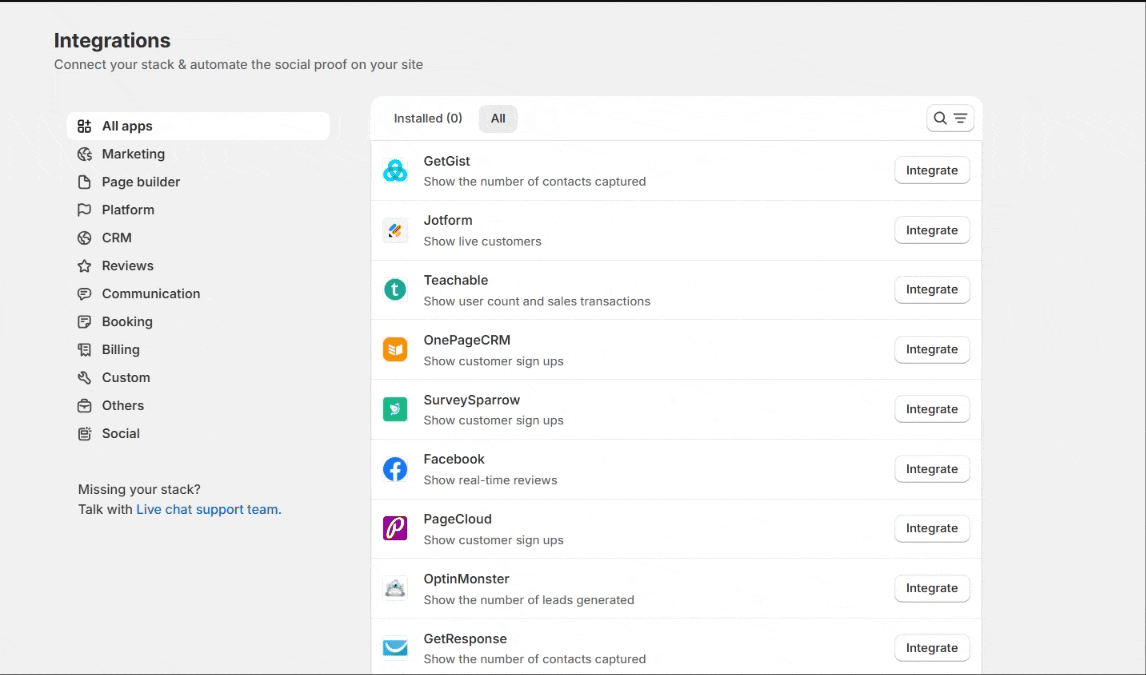
Task: Click the Facebook logo icon
Action: point(395,469)
